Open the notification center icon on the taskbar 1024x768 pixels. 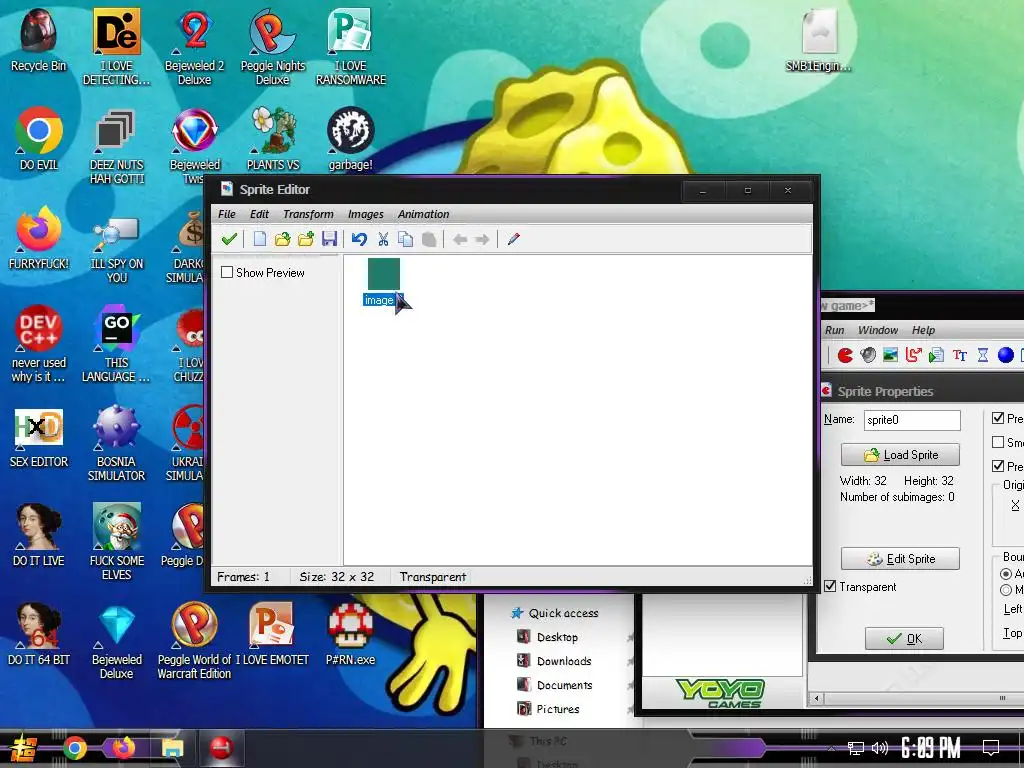[x=991, y=748]
